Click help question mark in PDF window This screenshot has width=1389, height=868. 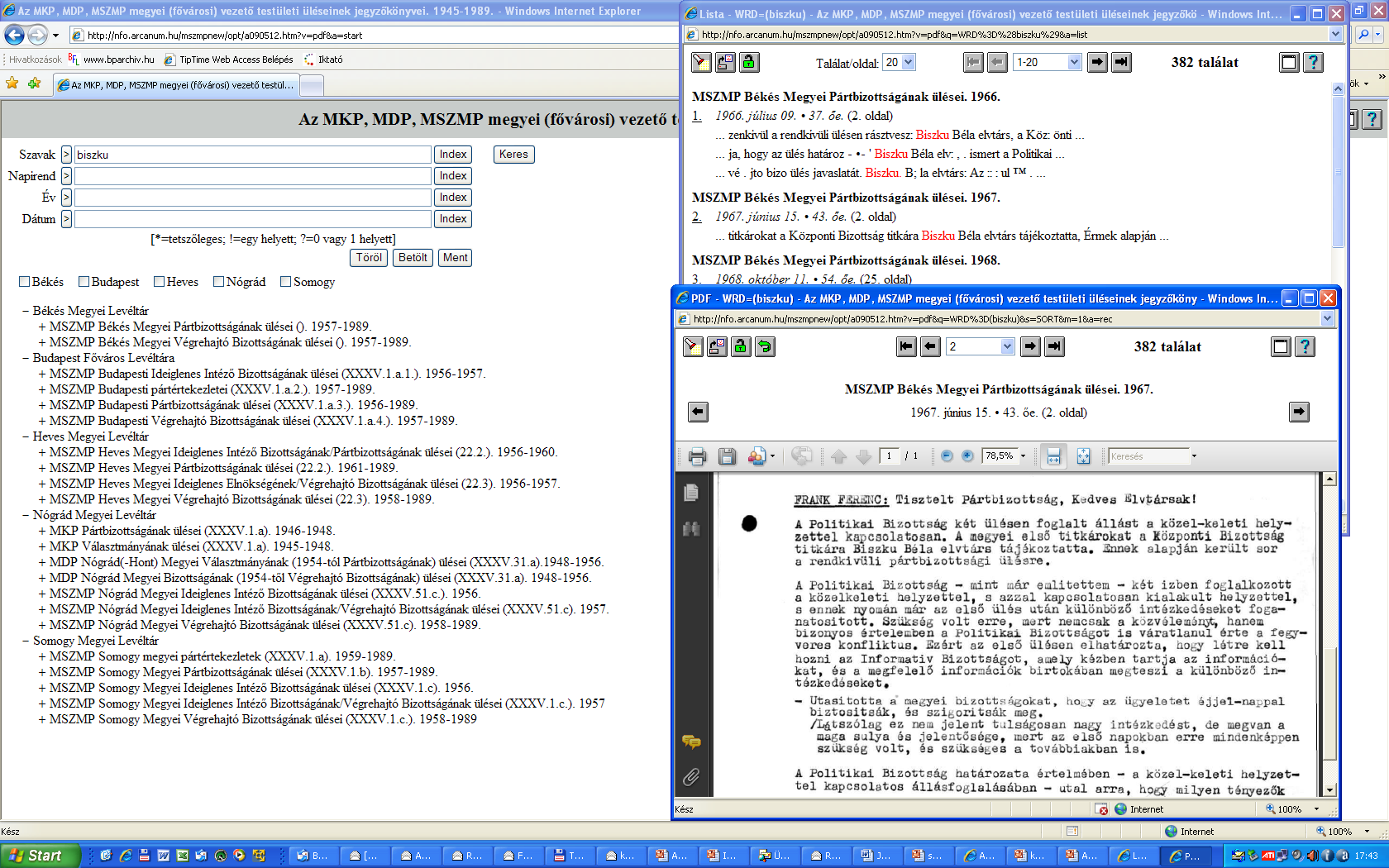click(x=1305, y=346)
